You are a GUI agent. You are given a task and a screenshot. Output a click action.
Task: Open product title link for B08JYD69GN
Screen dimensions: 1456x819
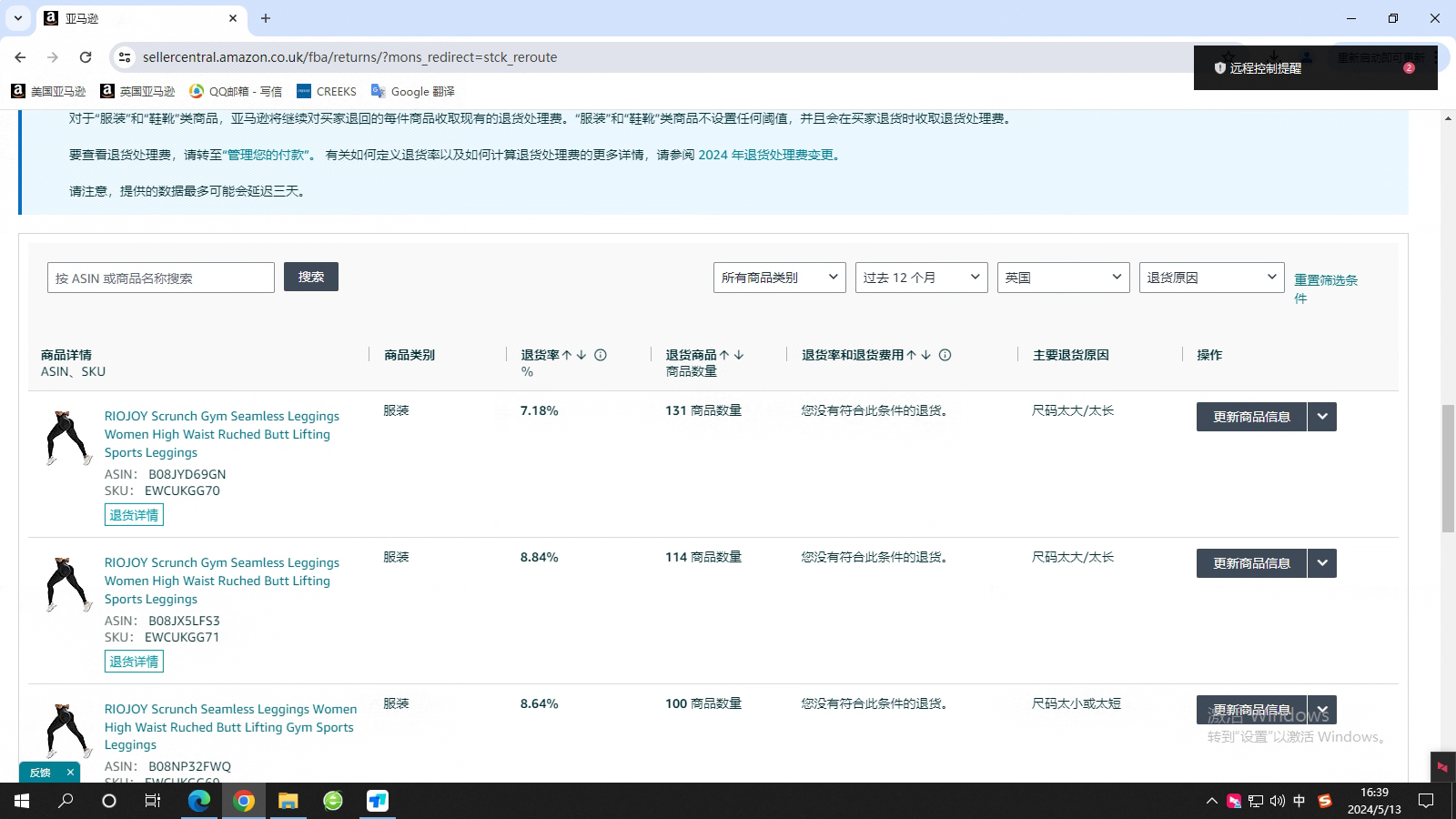click(222, 434)
